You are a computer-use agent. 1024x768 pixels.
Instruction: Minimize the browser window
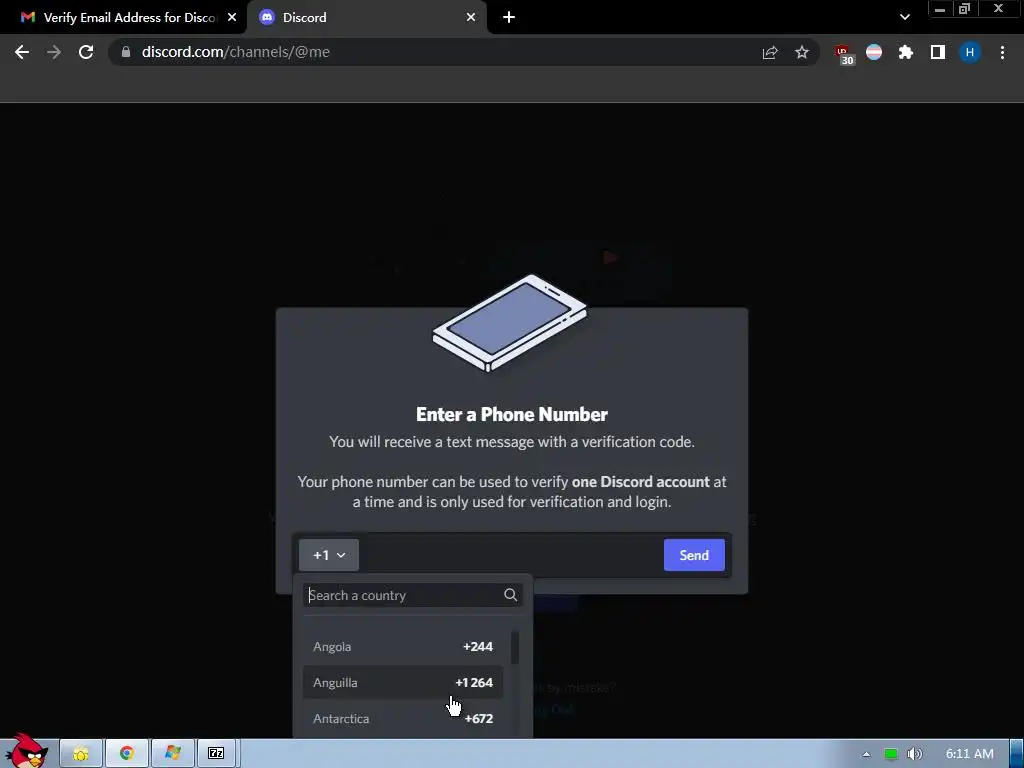pos(939,9)
